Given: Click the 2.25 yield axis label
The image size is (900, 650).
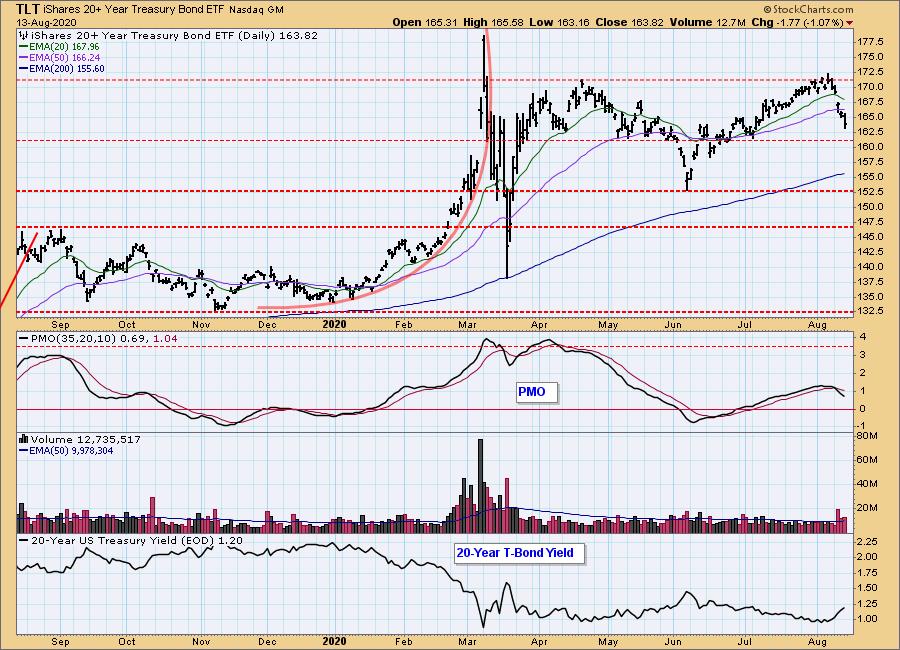Looking at the screenshot, I should (x=867, y=541).
